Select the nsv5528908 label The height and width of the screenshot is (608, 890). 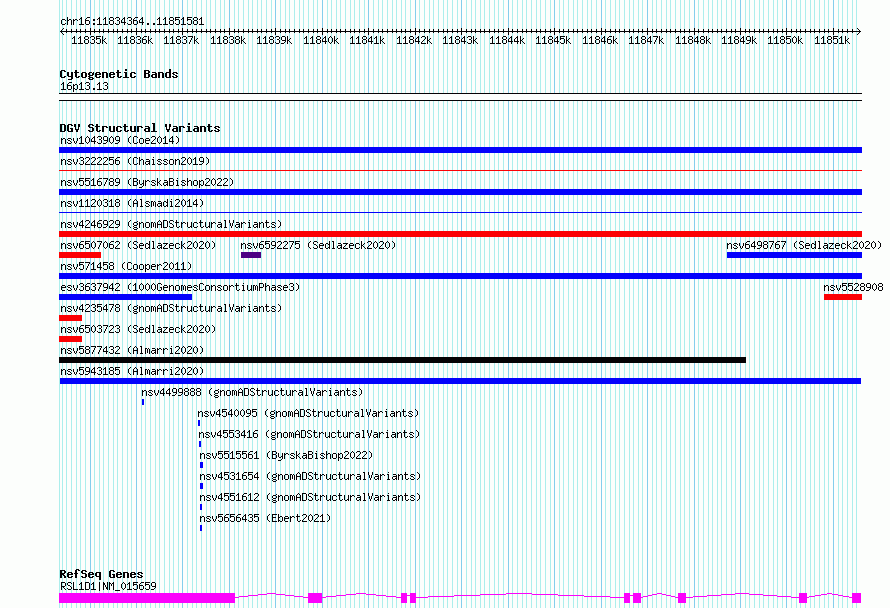click(x=853, y=287)
